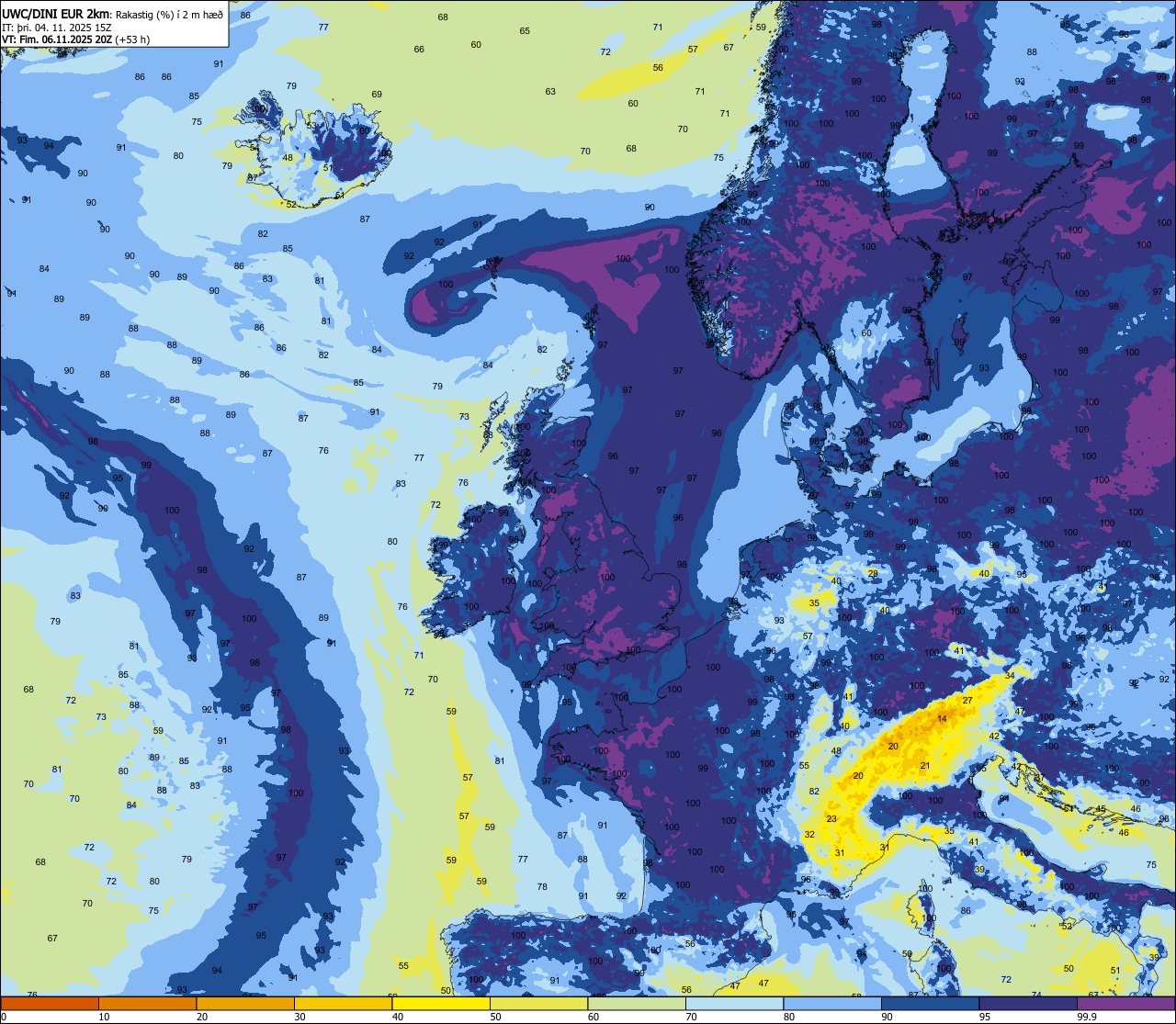The width and height of the screenshot is (1176, 1024).
Task: Select the dark blue 90–95 legend swatch
Action: pyautogui.click(x=930, y=1004)
